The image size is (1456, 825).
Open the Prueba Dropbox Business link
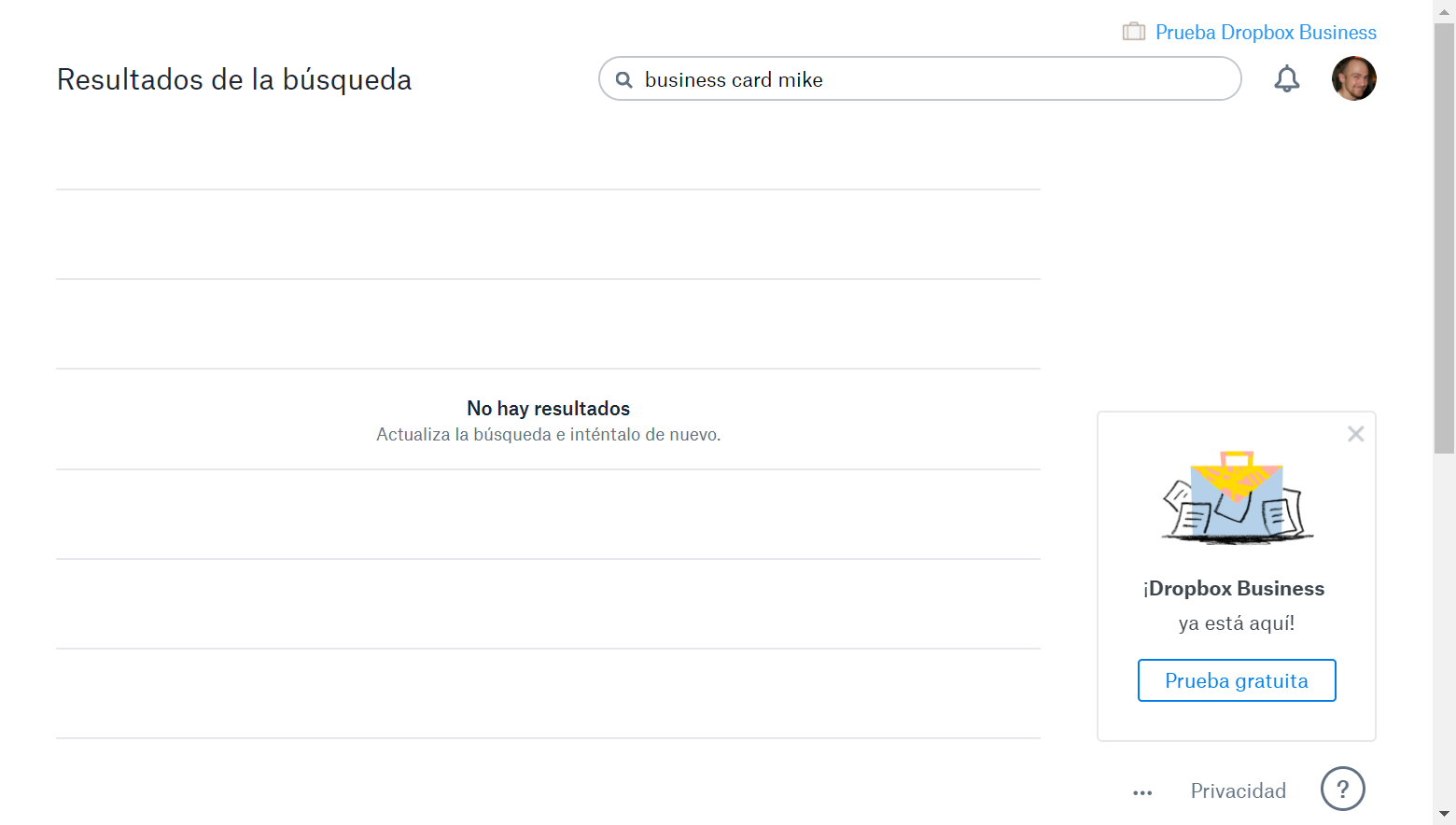1266,33
